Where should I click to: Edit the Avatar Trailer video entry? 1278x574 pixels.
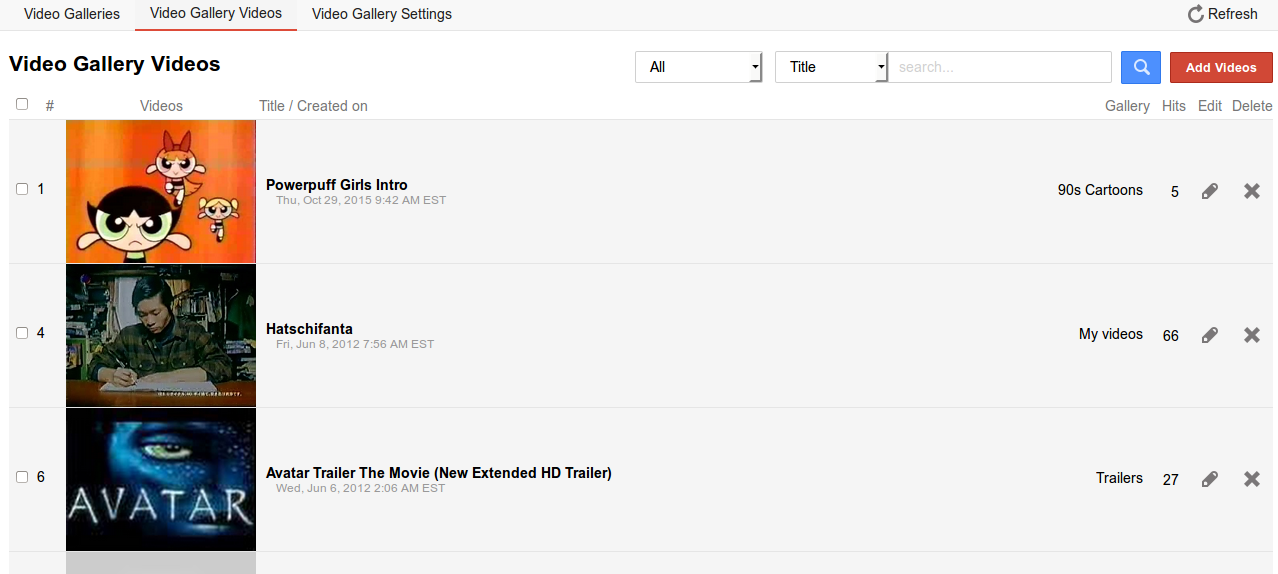1209,479
